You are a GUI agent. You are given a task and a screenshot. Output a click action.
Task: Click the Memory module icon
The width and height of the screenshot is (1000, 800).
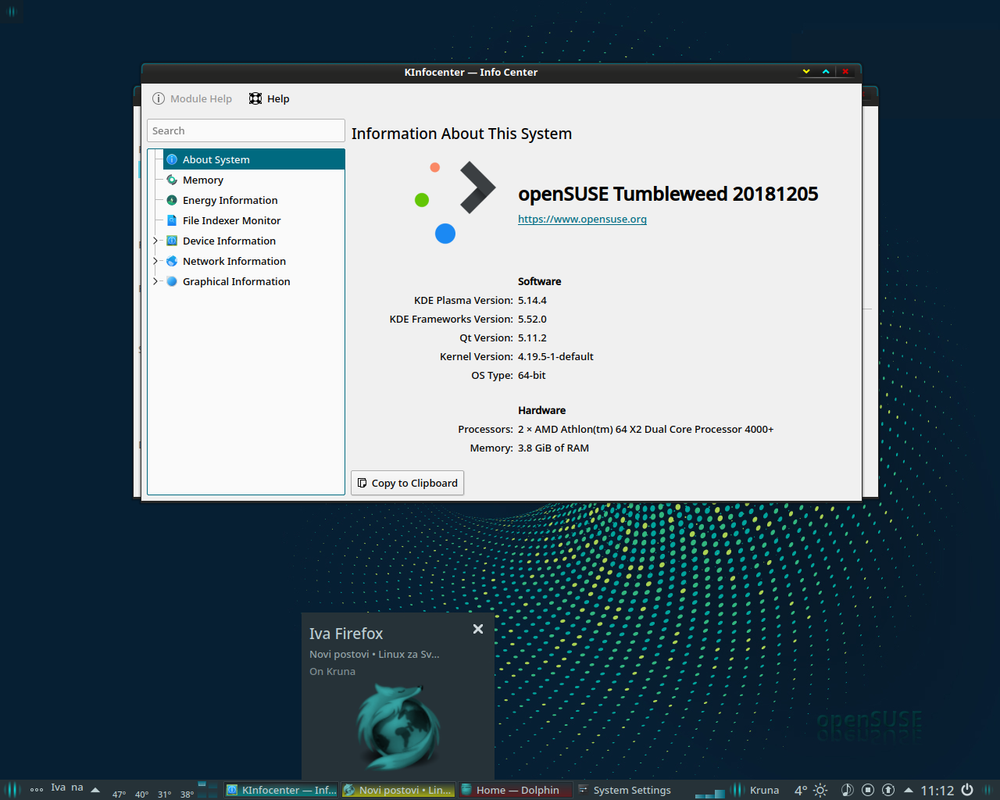[x=172, y=180]
